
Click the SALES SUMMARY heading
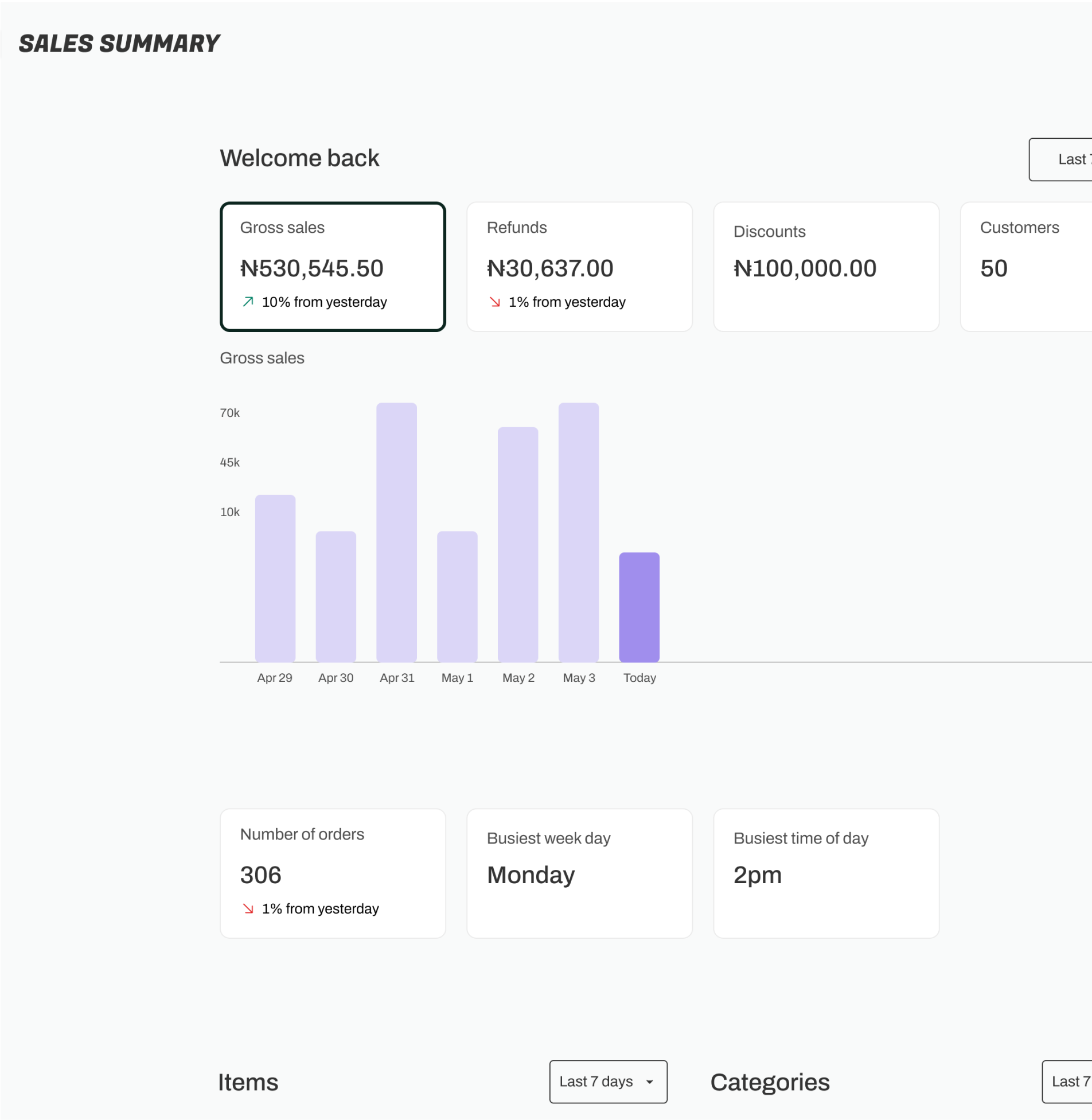pyautogui.click(x=119, y=44)
